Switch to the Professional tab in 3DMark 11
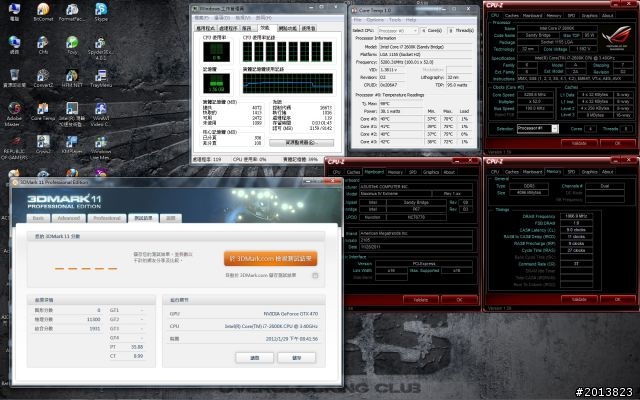640x400 pixels. pos(107,218)
